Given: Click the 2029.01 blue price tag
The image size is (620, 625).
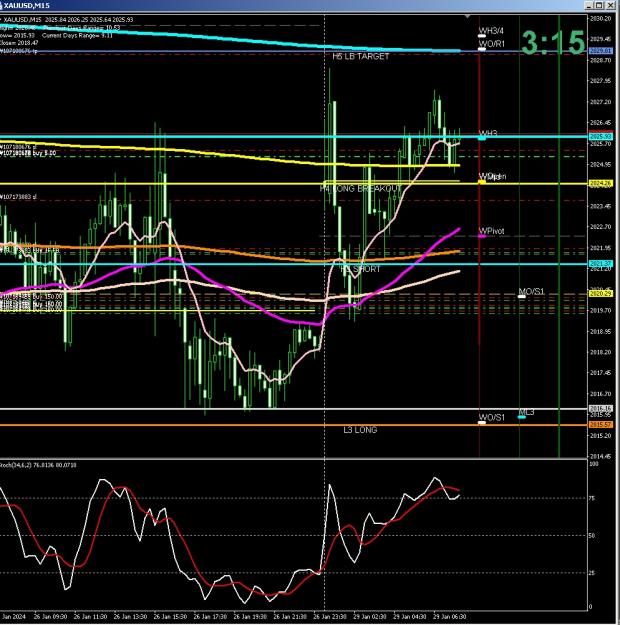Looking at the screenshot, I should point(600,51).
